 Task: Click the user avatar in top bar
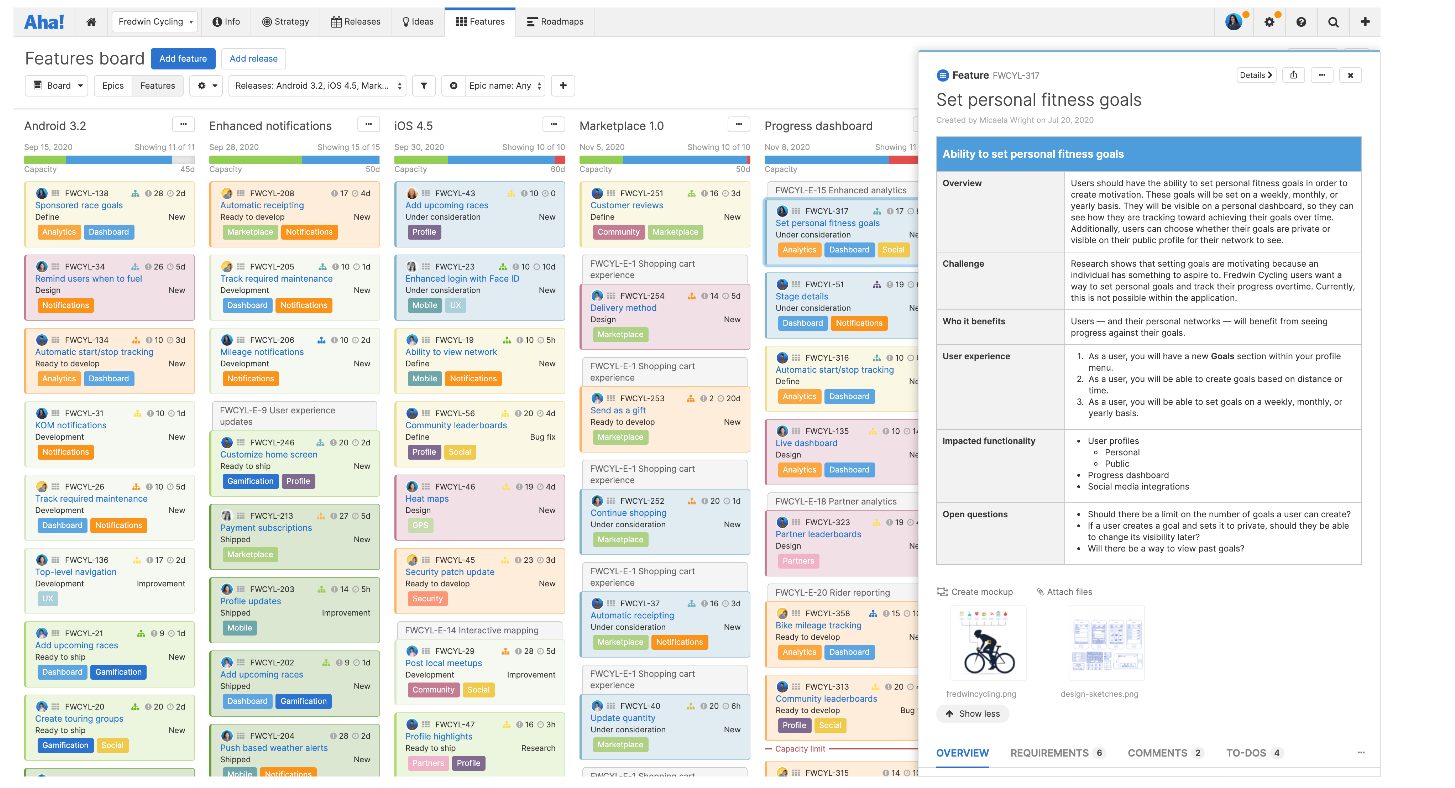1234,21
